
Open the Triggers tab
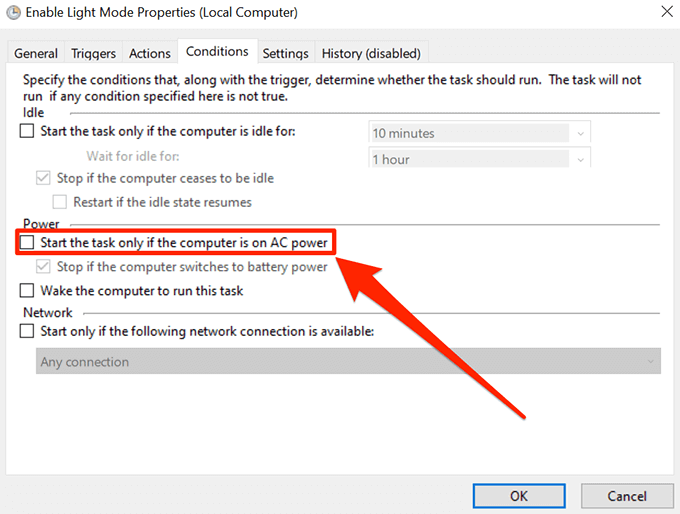[x=94, y=53]
